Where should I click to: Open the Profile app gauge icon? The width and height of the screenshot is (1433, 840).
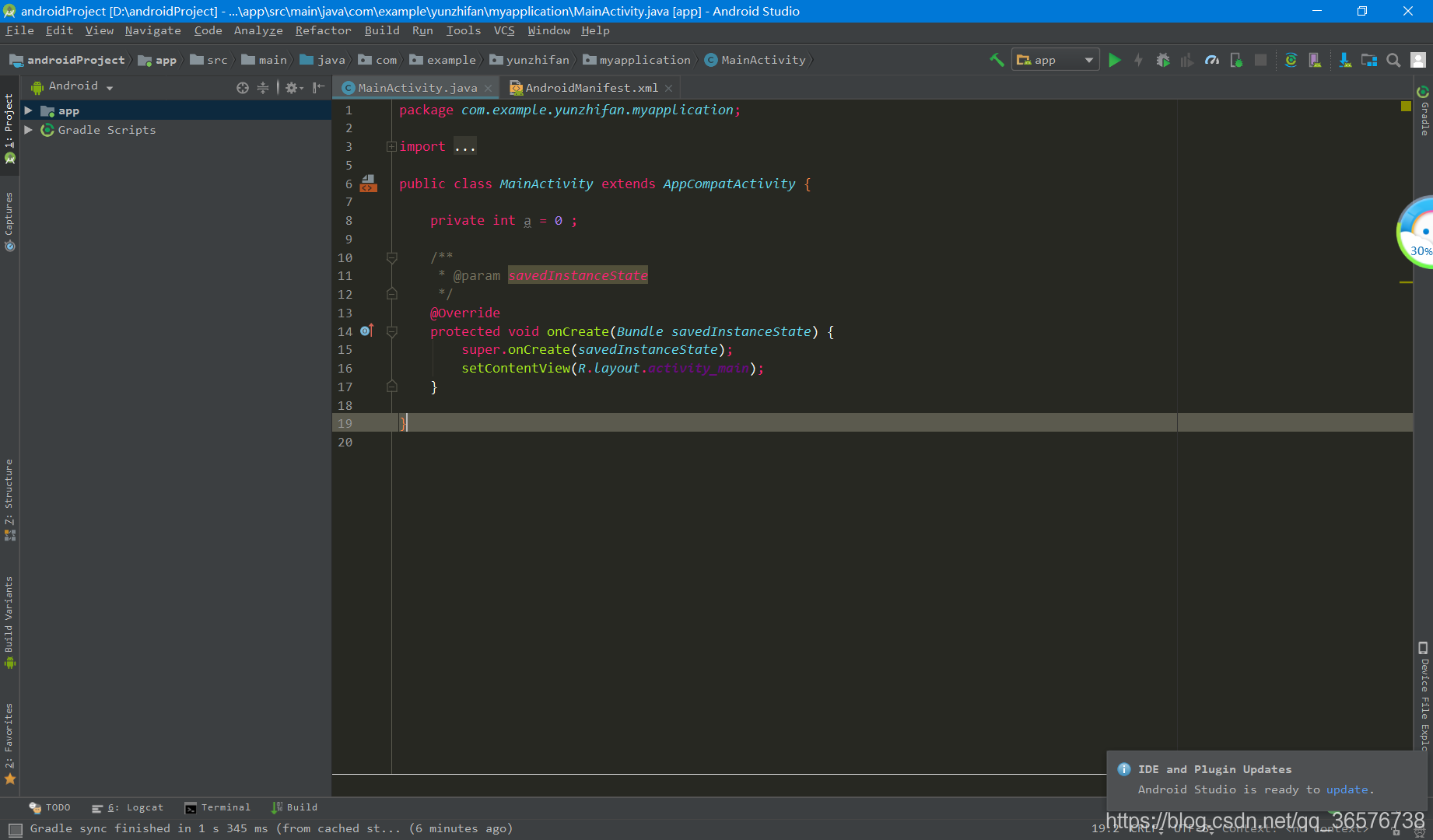[x=1212, y=60]
